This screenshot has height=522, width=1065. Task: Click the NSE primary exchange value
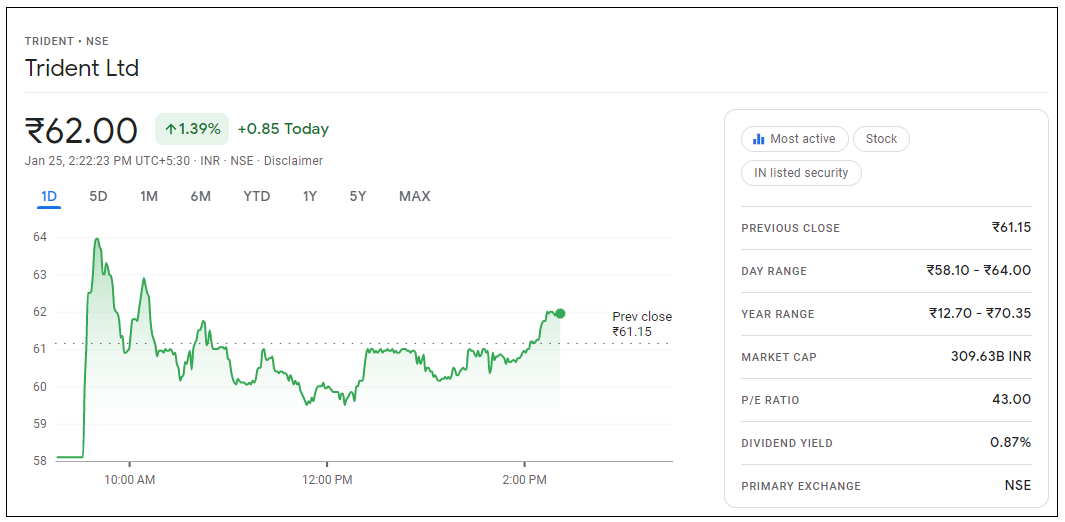coord(1018,485)
